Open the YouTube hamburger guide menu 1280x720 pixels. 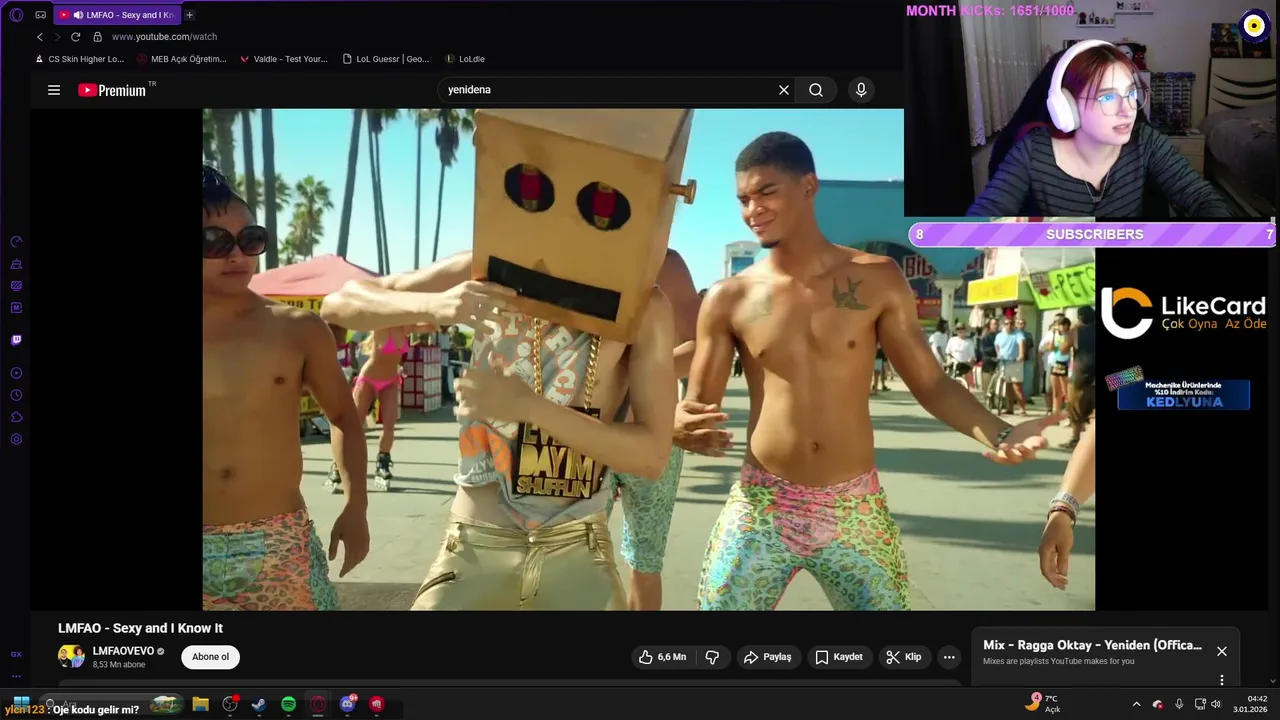click(54, 90)
